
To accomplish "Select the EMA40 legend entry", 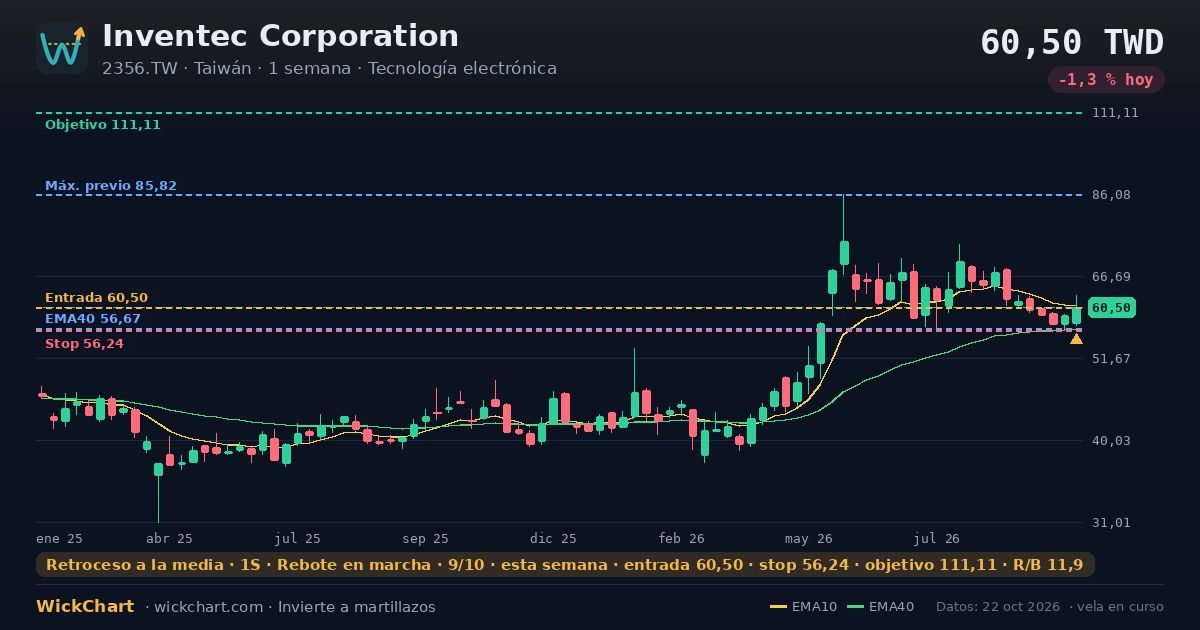I will point(880,607).
